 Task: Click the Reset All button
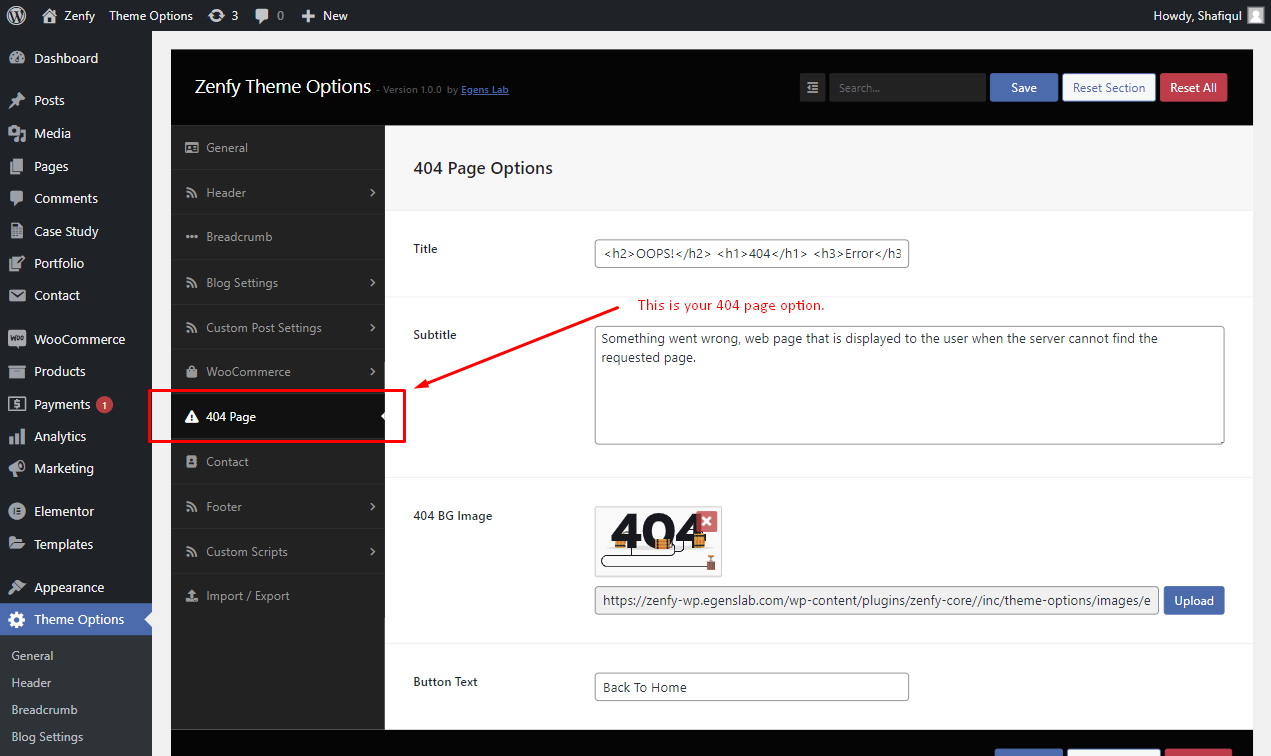coord(1193,87)
